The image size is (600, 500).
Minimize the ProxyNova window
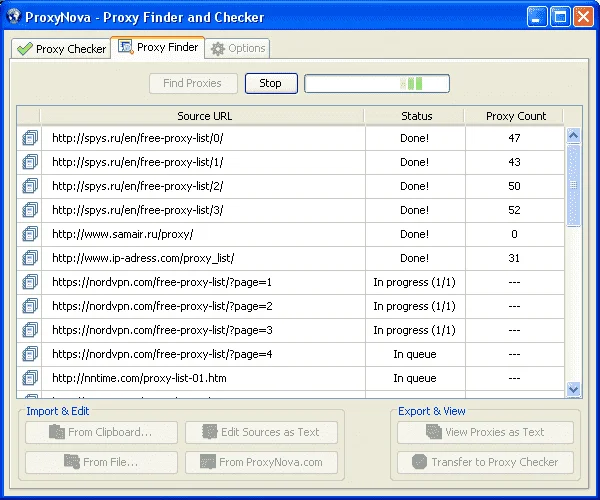point(536,17)
